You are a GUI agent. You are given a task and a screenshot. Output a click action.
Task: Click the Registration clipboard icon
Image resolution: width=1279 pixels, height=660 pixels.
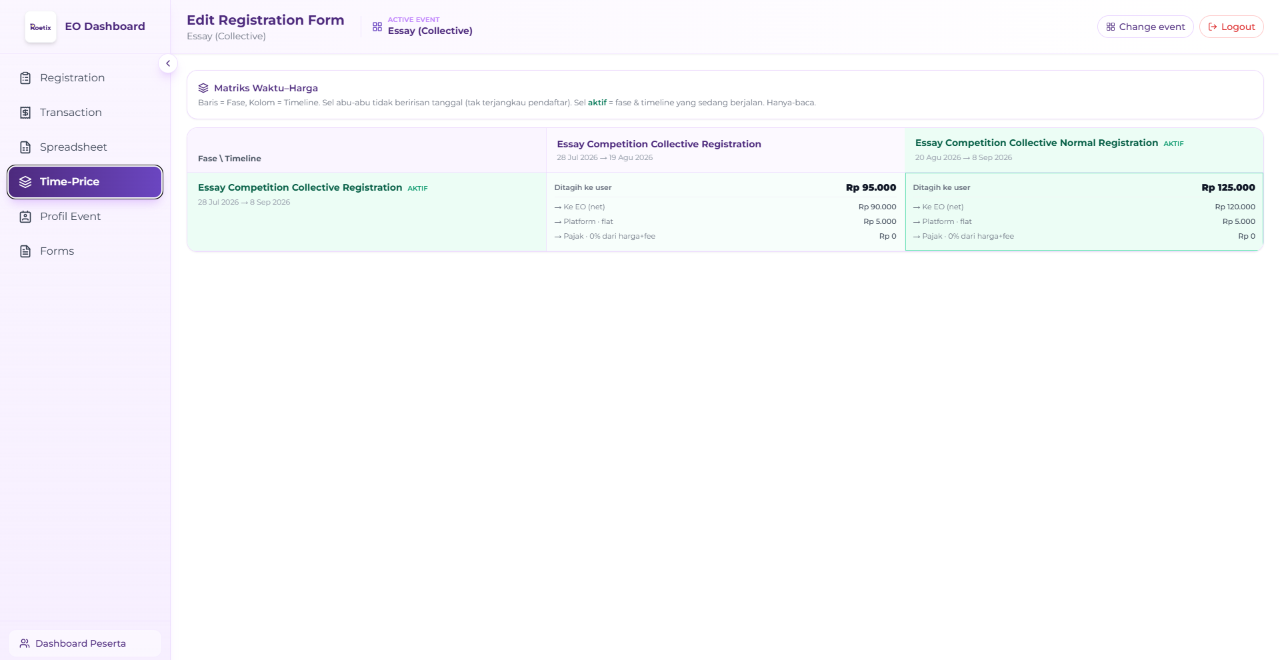pyautogui.click(x=26, y=78)
